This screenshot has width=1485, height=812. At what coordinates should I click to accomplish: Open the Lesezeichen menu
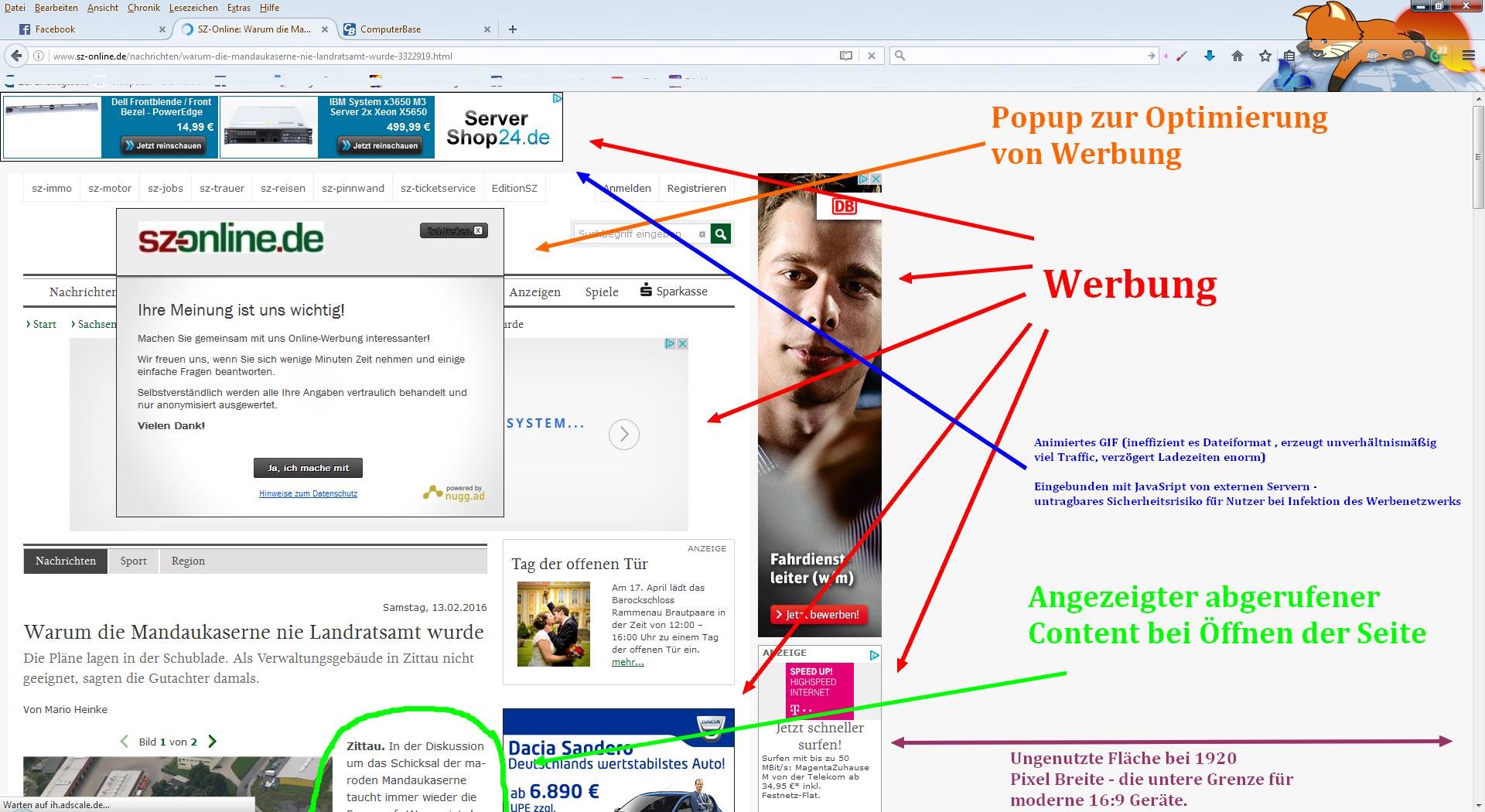(193, 8)
